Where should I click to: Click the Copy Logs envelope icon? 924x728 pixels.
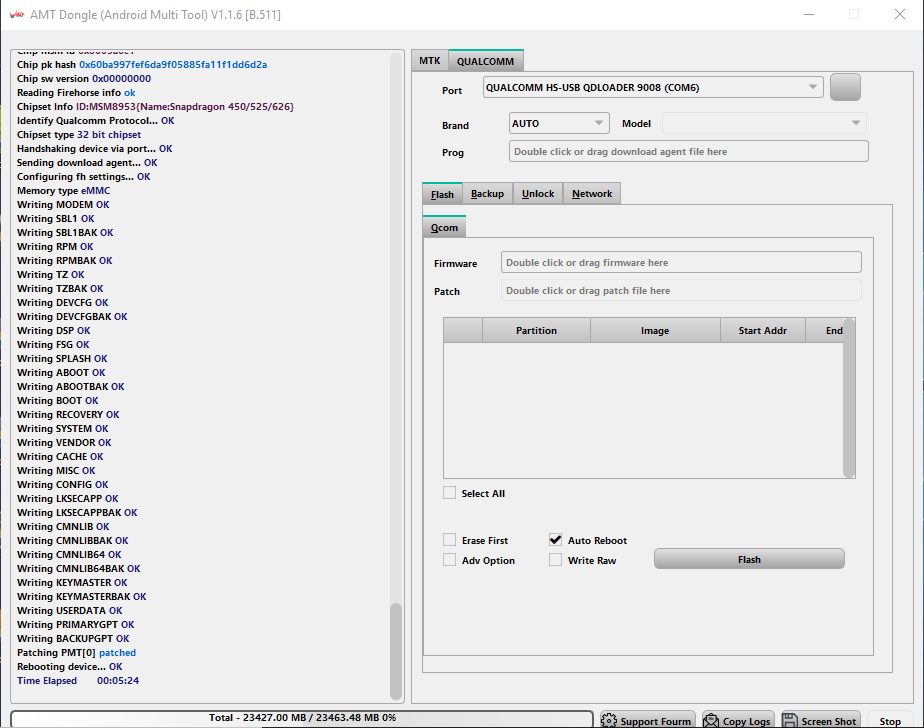pyautogui.click(x=711, y=720)
